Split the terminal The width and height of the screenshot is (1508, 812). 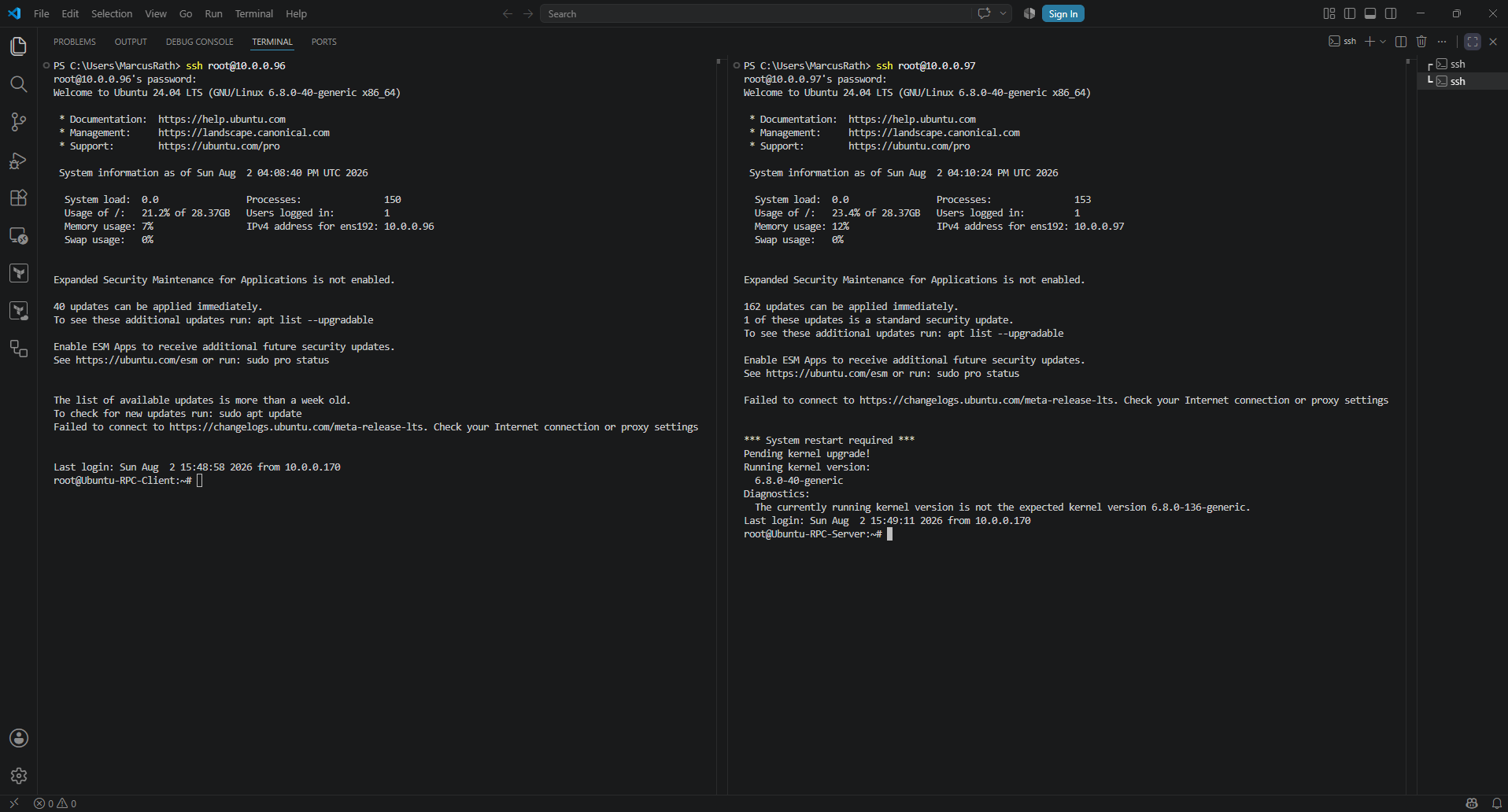pos(1401,41)
